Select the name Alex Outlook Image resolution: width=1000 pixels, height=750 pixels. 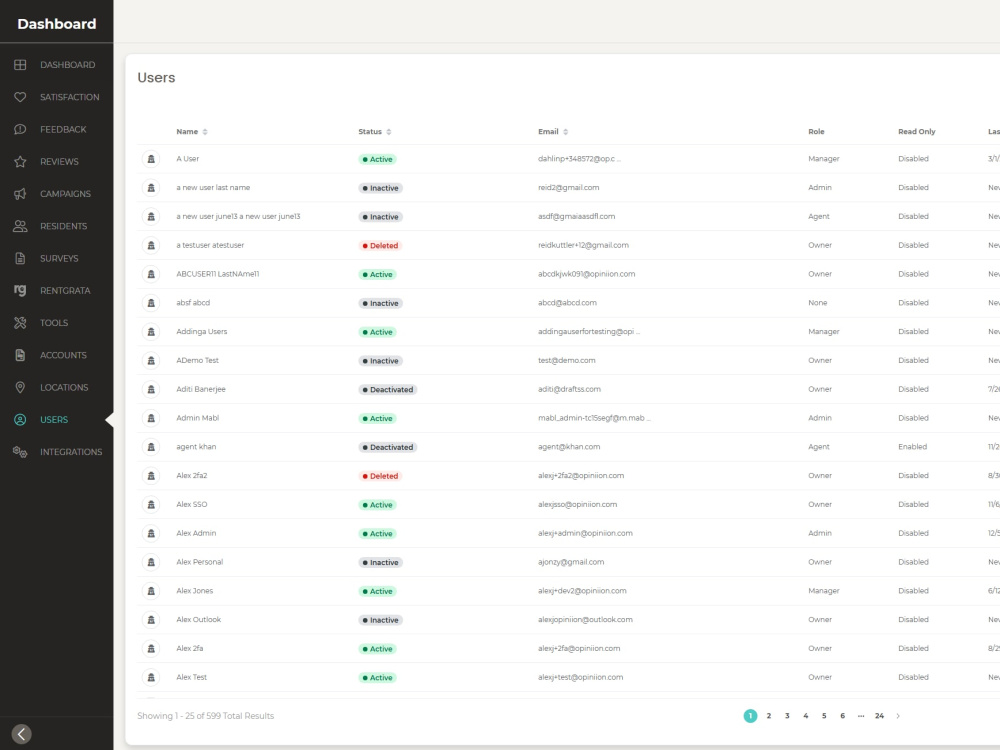pyautogui.click(x=198, y=620)
